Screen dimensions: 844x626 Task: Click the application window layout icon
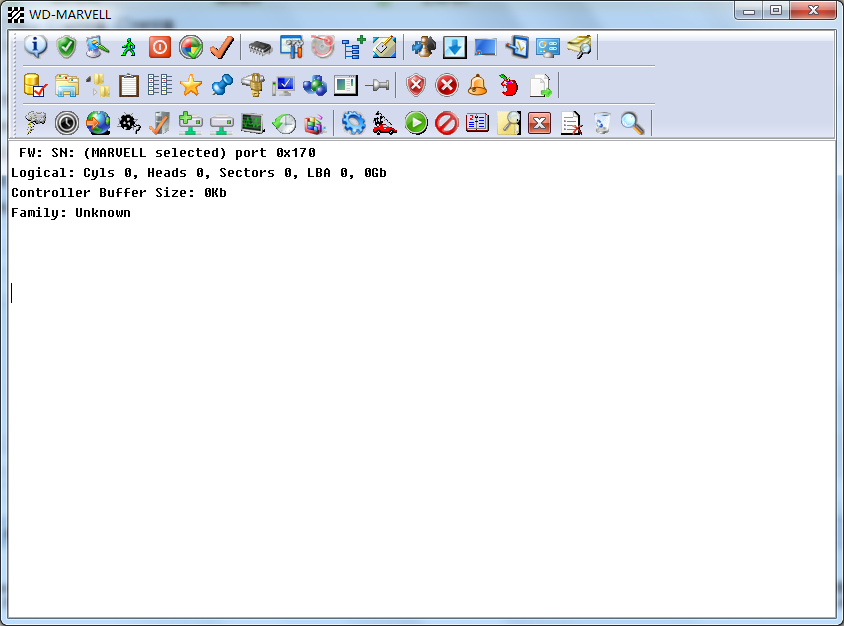click(x=346, y=86)
